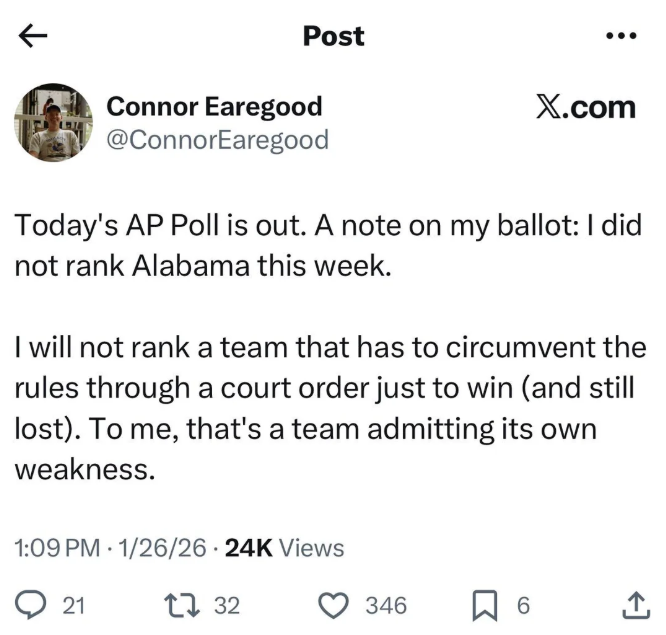The height and width of the screenshot is (635, 666).
Task: Open the @ConnorEaregood handle link
Action: (217, 139)
